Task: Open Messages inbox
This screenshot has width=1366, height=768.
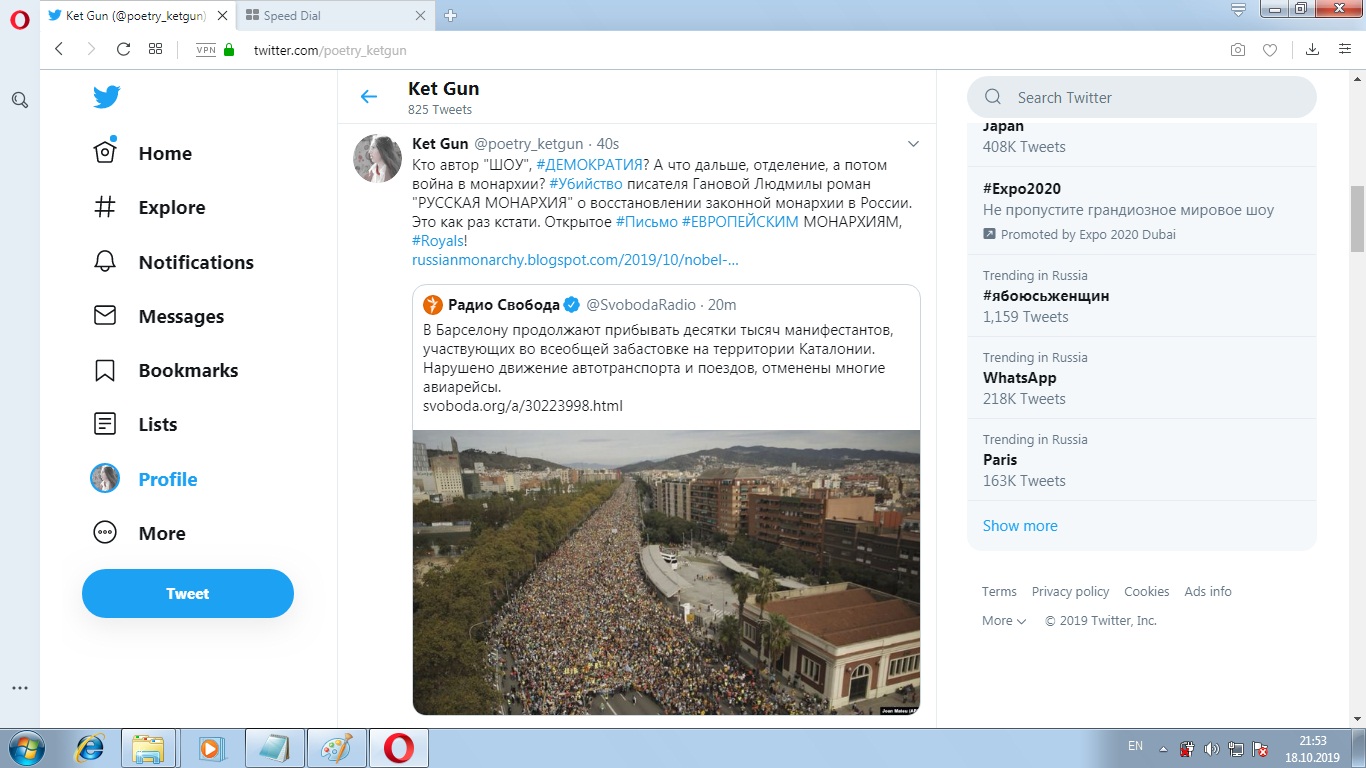Action: coord(181,316)
